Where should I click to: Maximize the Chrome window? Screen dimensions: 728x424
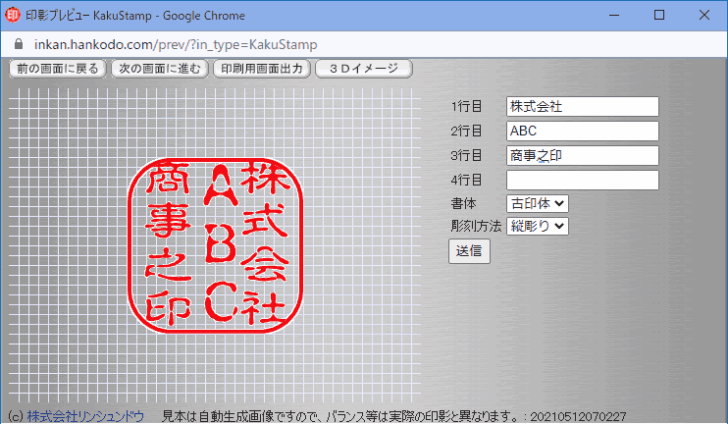point(658,15)
